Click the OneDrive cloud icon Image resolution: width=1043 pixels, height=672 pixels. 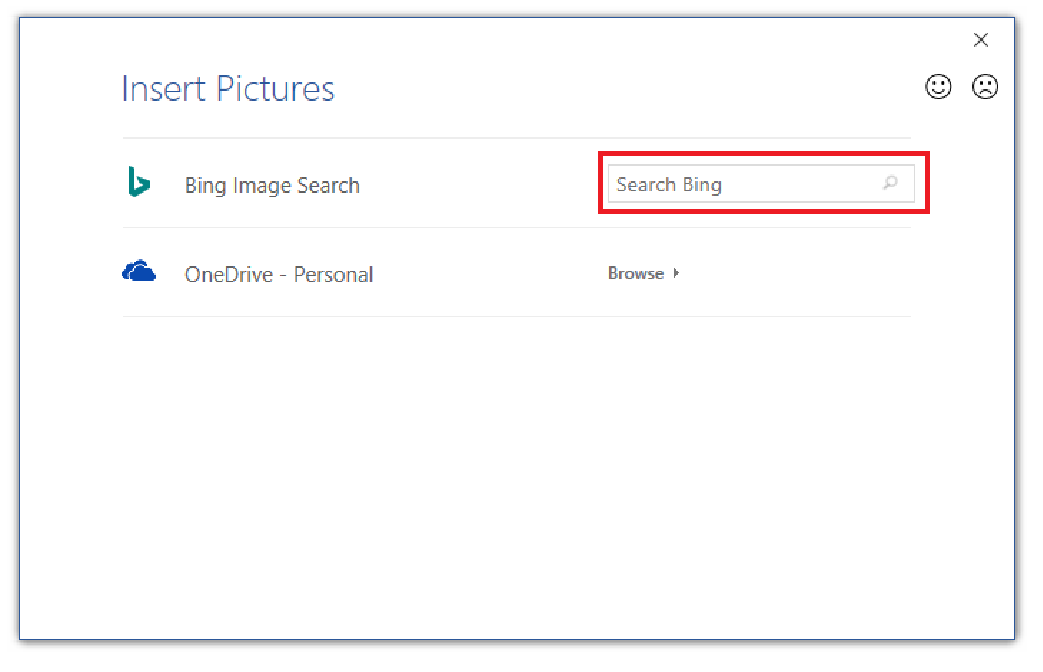point(139,271)
